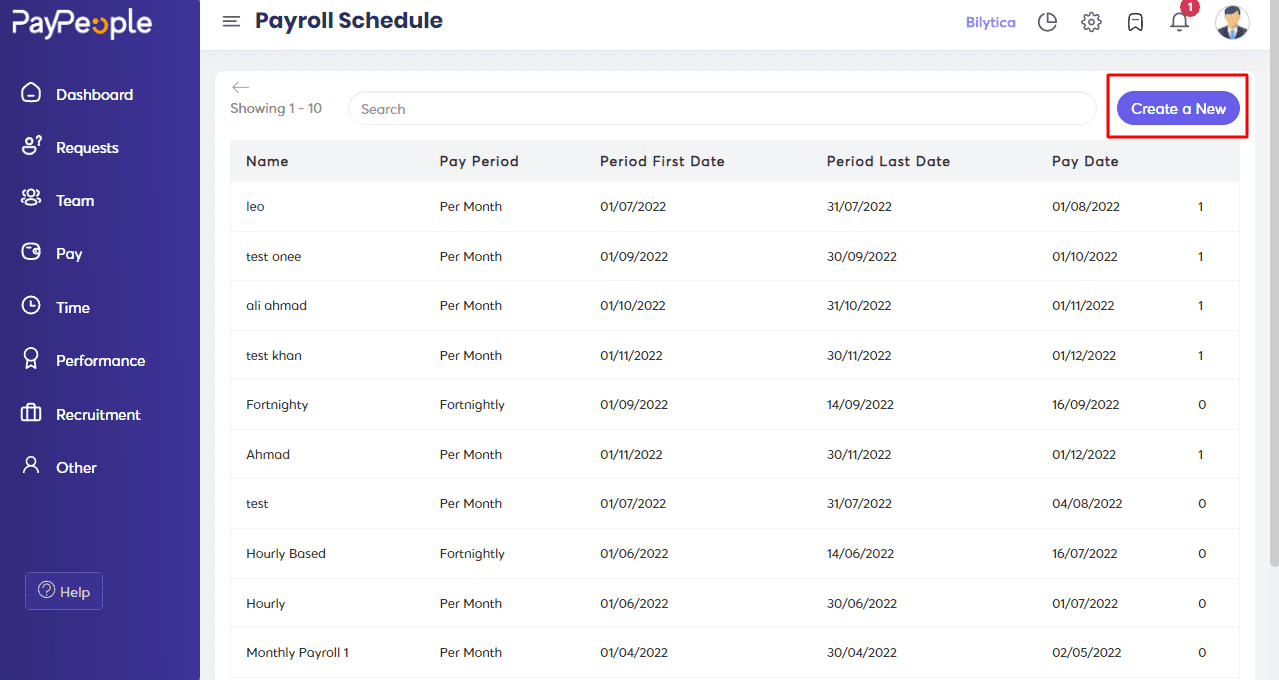
Task: Open the Bilytica link
Action: coord(990,21)
